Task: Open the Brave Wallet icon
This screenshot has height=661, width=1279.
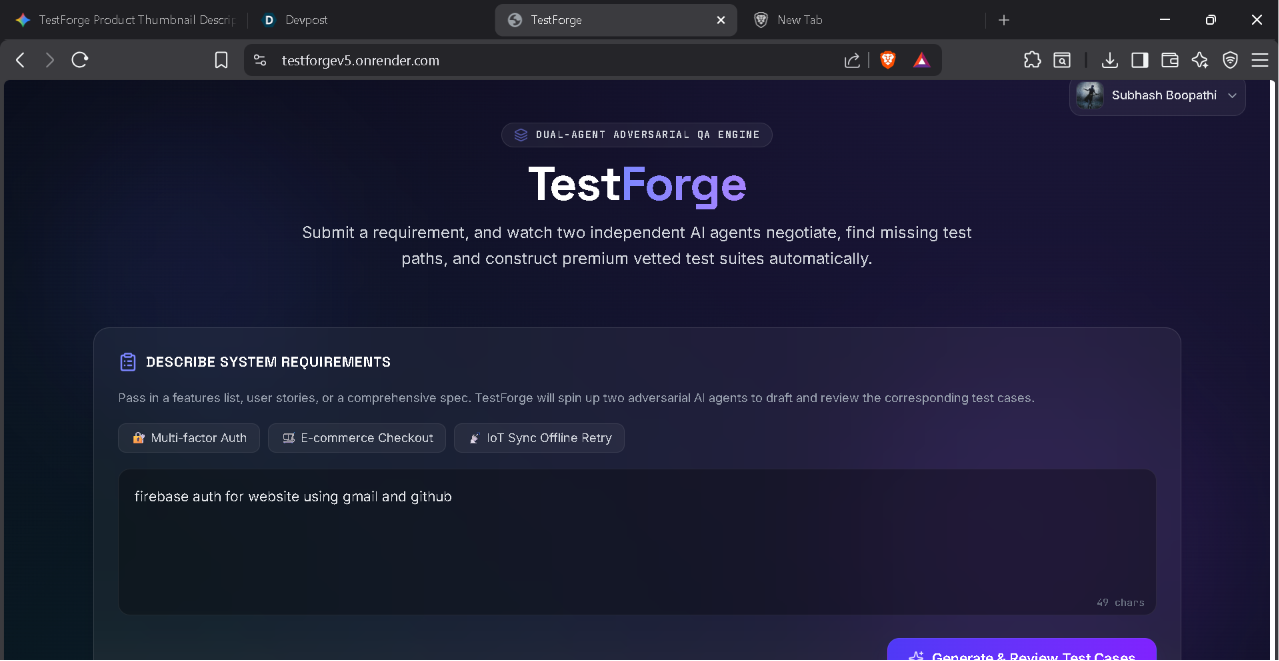Action: tap(1169, 60)
